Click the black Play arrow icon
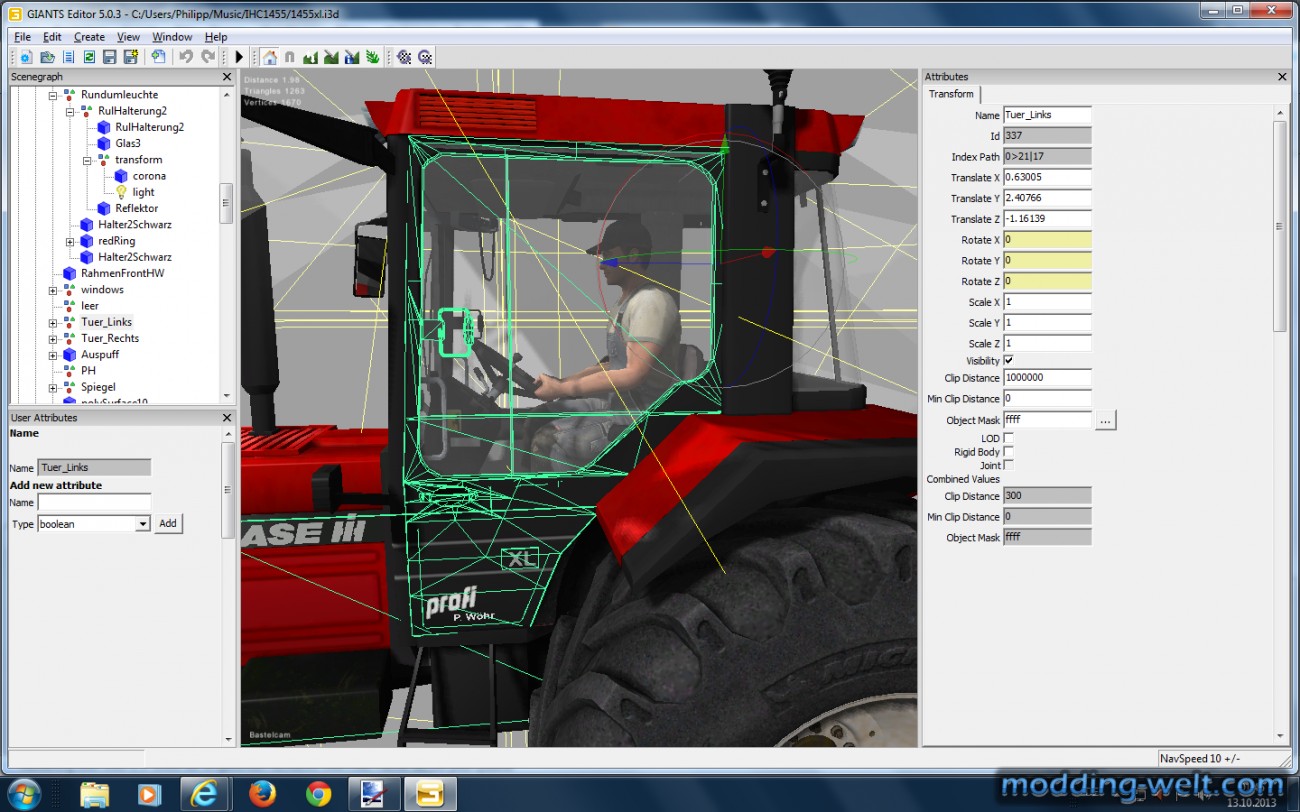Image resolution: width=1300 pixels, height=812 pixels. [x=239, y=57]
